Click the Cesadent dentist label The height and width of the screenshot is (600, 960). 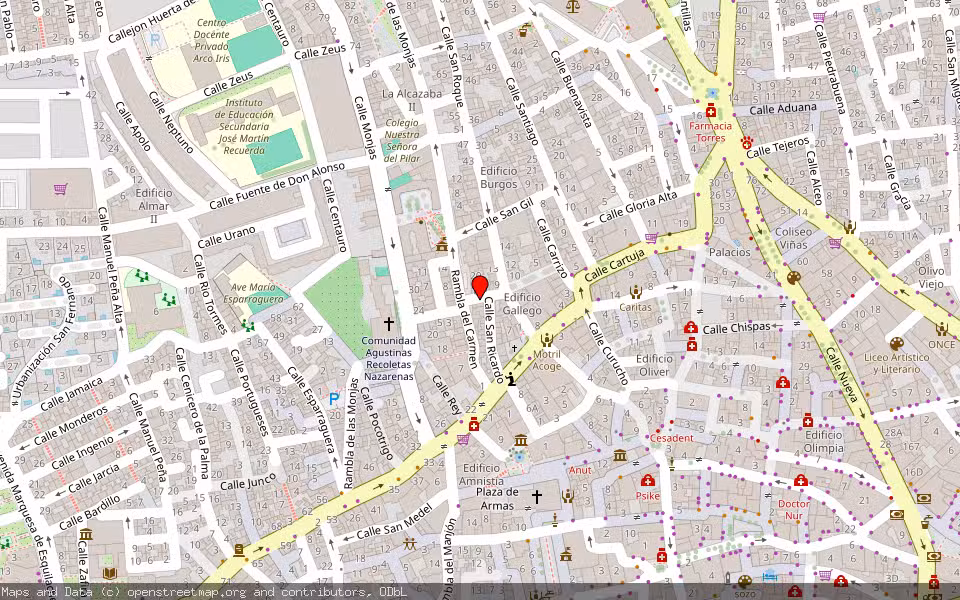(671, 438)
